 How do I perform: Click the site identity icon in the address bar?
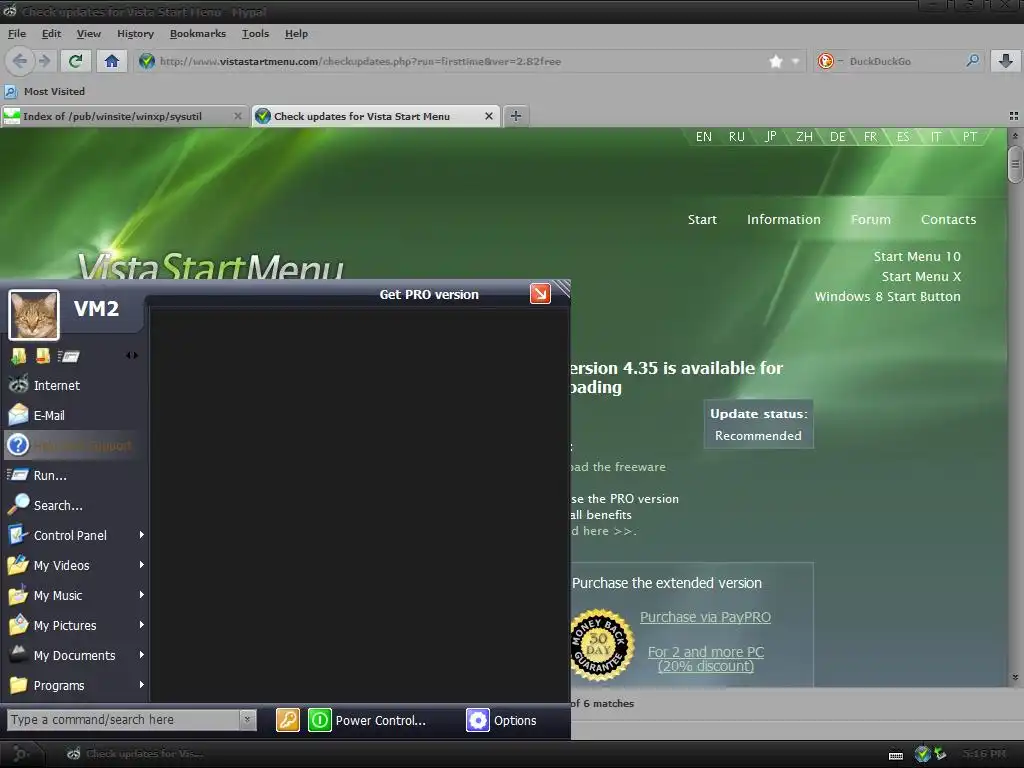[147, 61]
